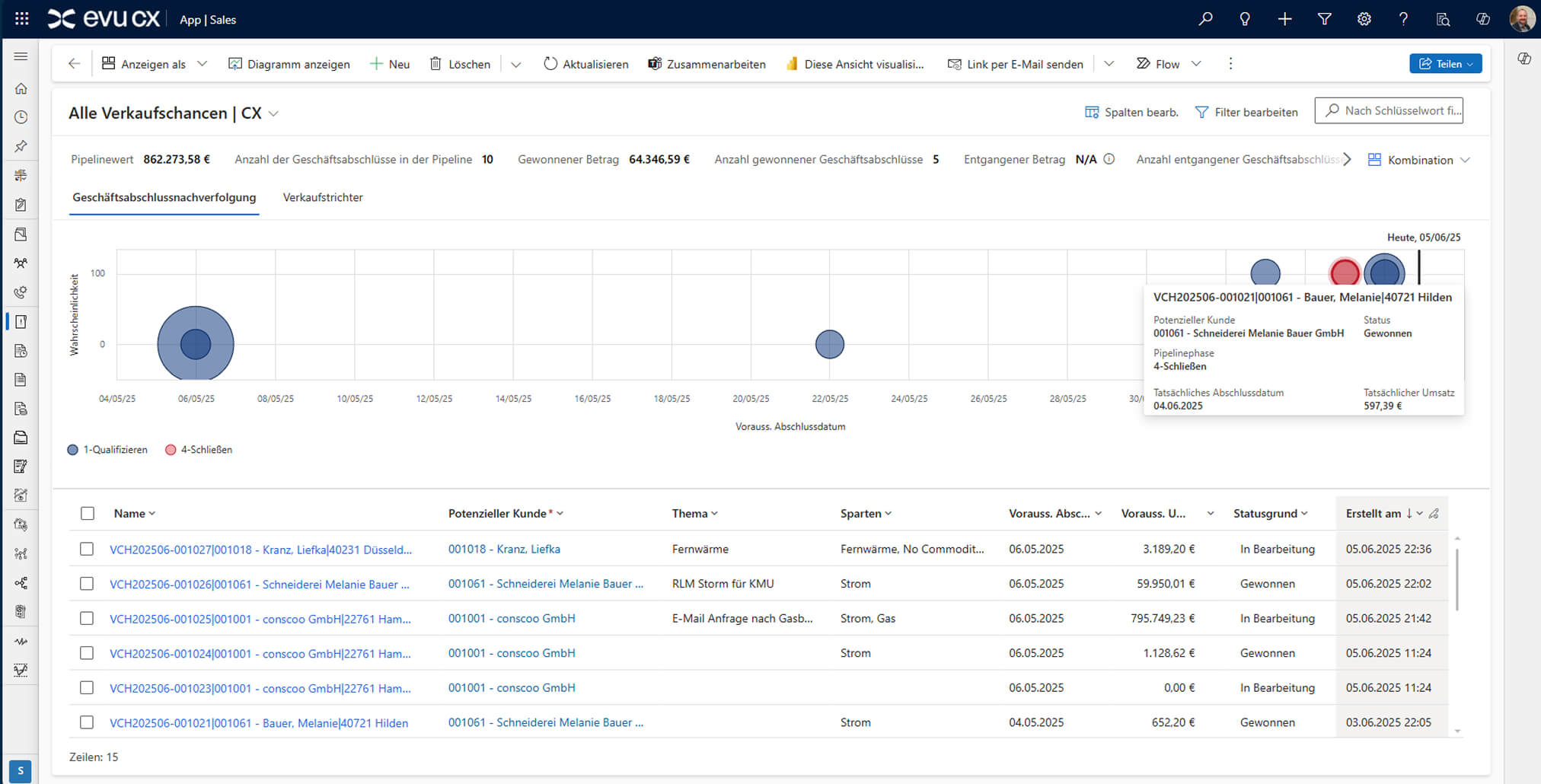The height and width of the screenshot is (784, 1541).
Task: Click Aktualisieren to refresh
Action: coord(585,64)
